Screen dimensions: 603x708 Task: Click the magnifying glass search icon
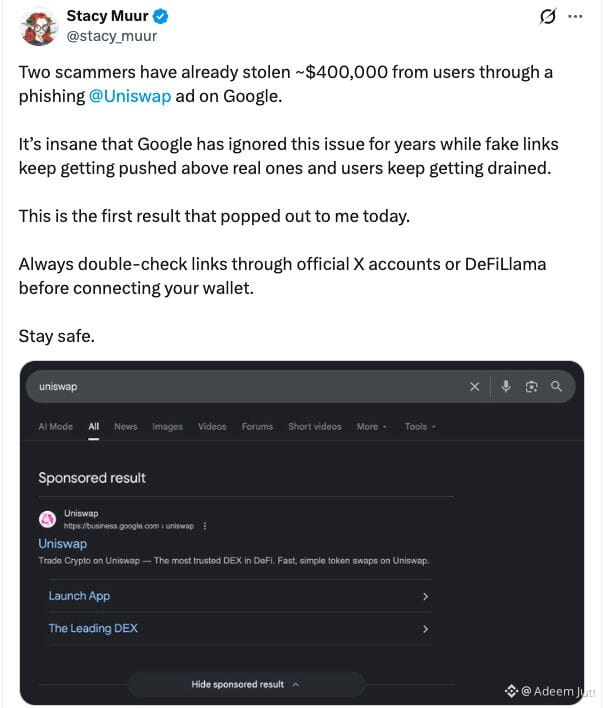coord(556,387)
